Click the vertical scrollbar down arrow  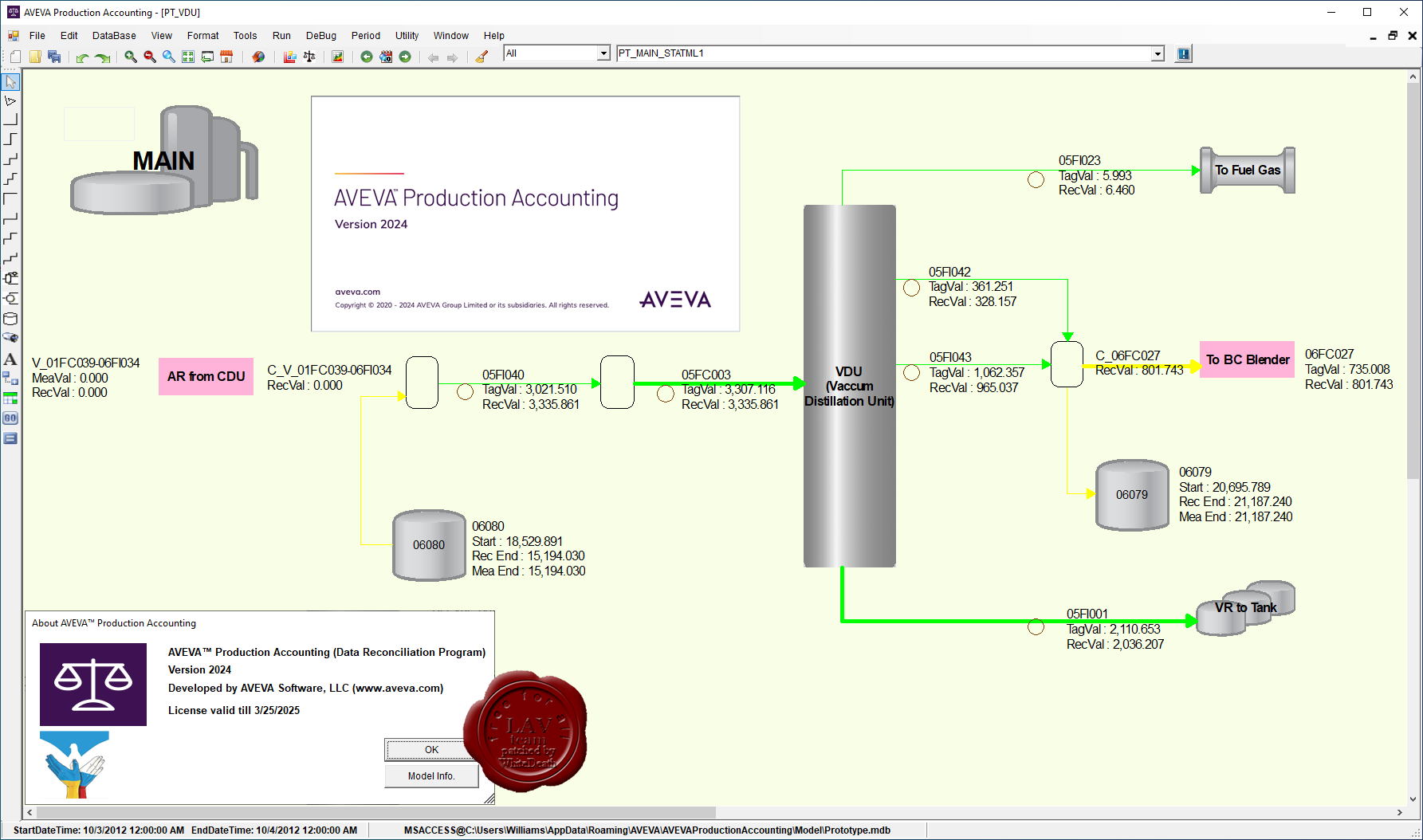(1413, 799)
